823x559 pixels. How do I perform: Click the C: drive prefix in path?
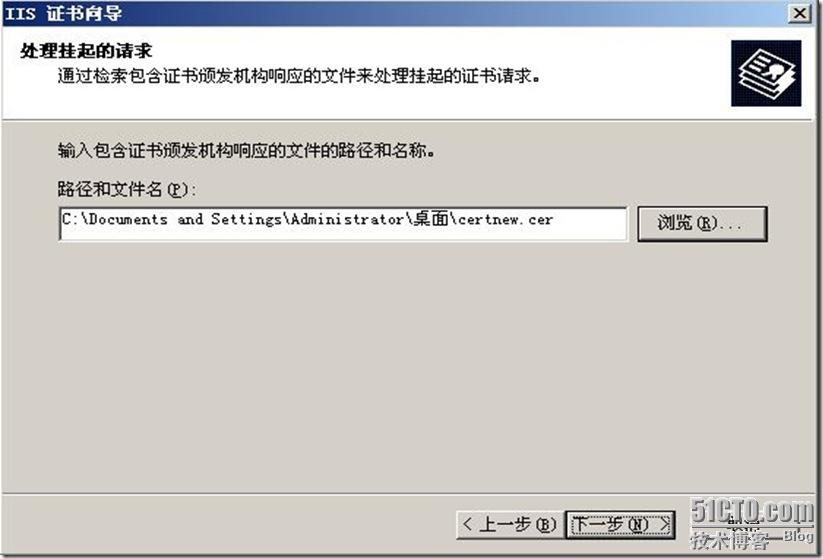point(70,219)
